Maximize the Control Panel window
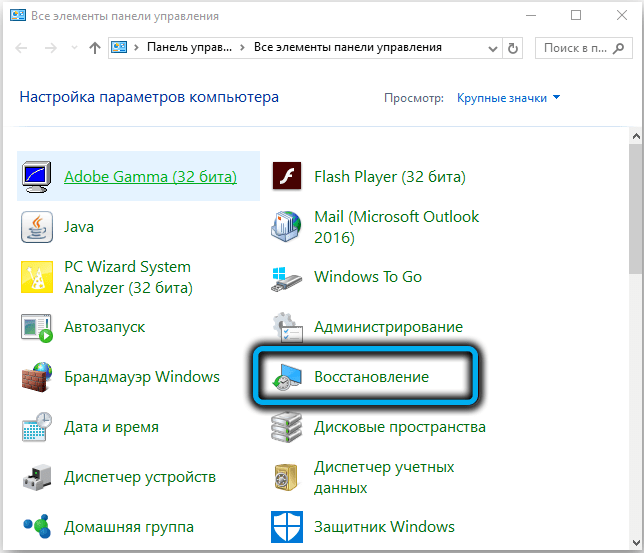The image size is (644, 553). pos(576,15)
